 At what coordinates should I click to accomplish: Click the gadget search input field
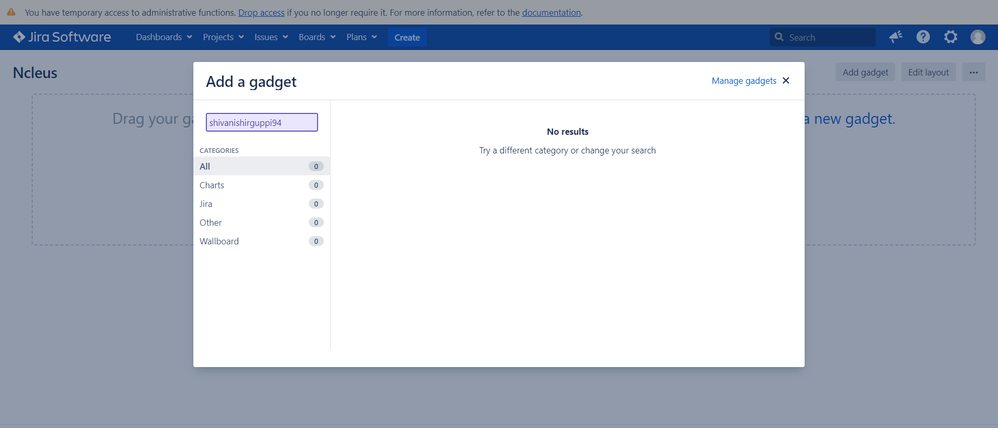coord(262,122)
